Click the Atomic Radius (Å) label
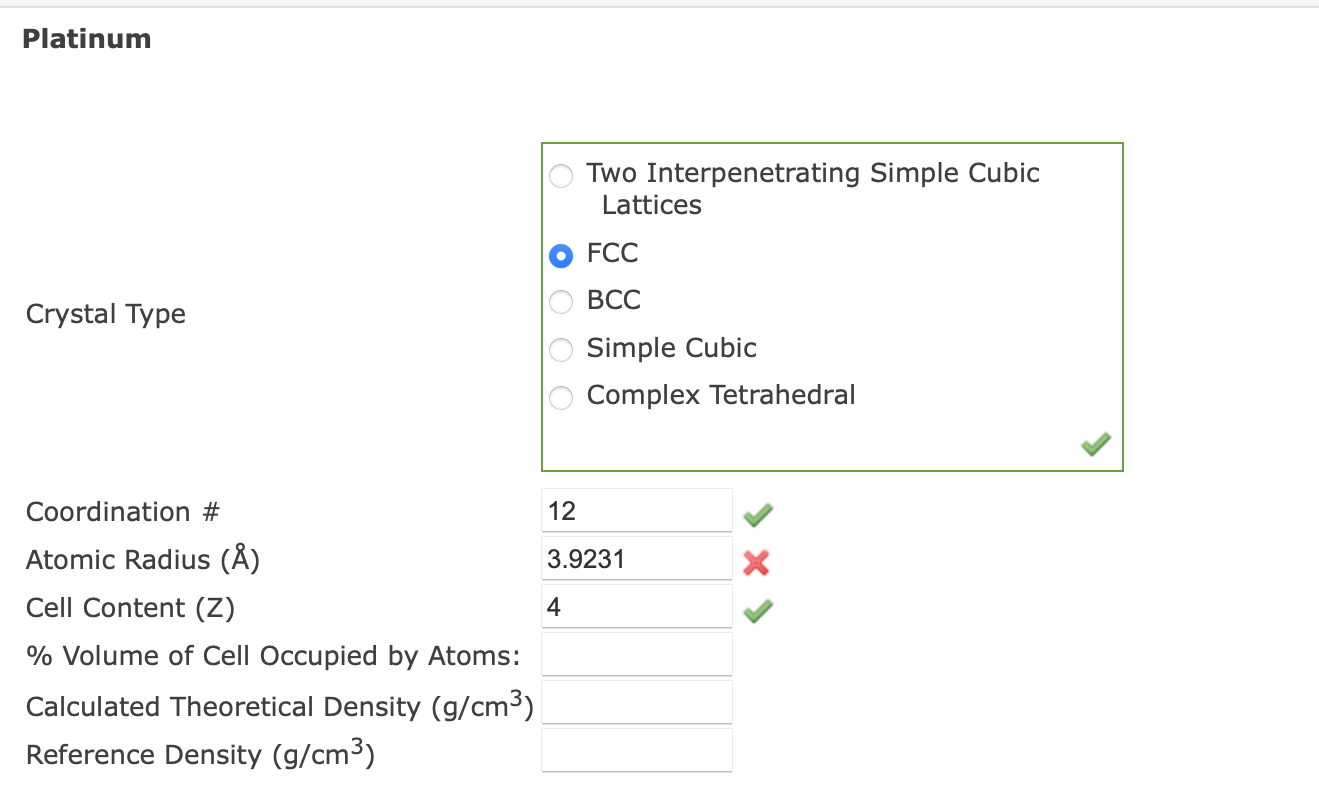 click(x=142, y=560)
